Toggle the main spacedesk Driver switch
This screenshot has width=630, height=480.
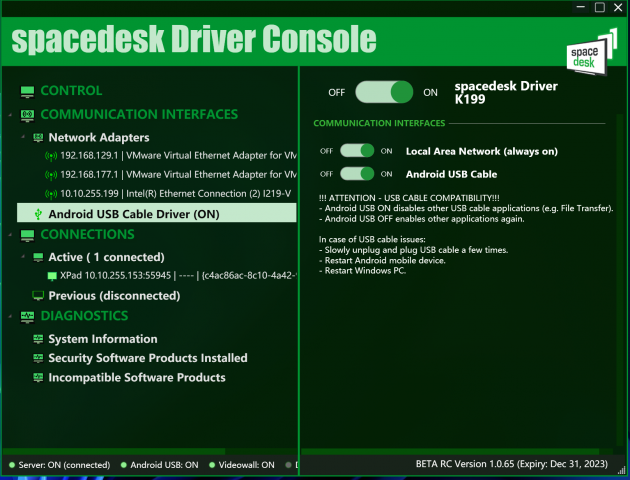384,92
